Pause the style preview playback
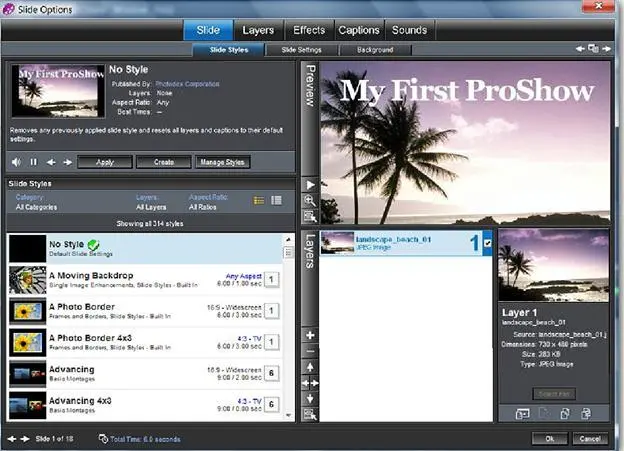 33,162
